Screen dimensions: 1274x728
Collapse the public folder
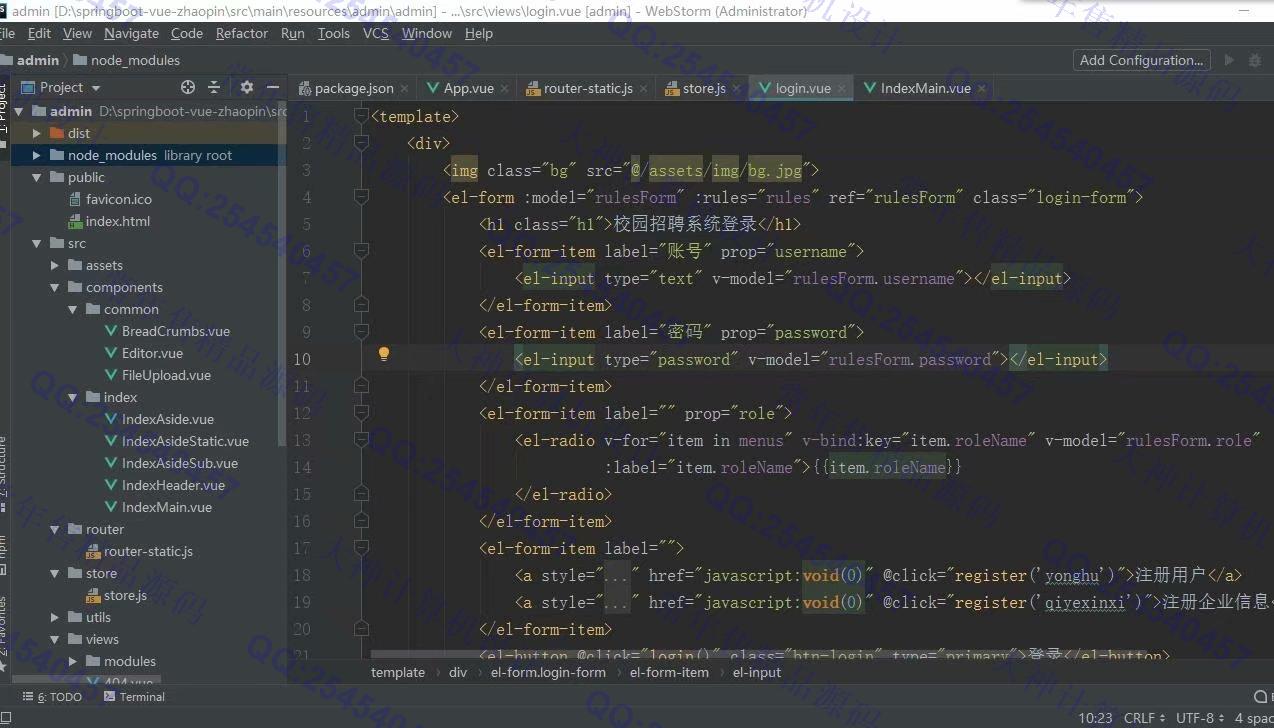[x=37, y=177]
